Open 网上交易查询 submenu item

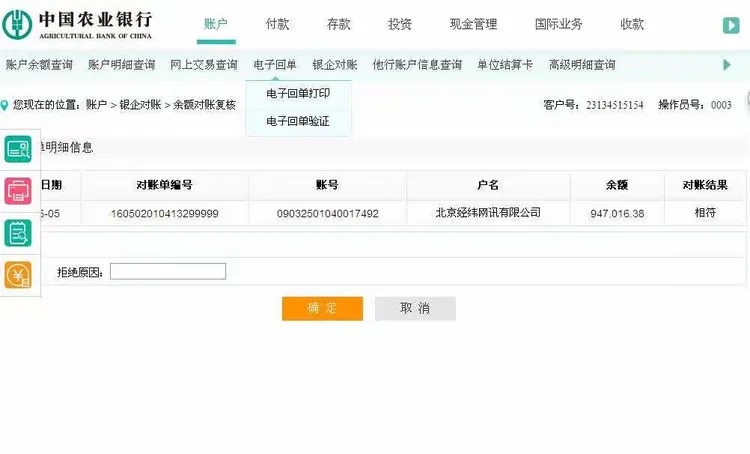204,65
